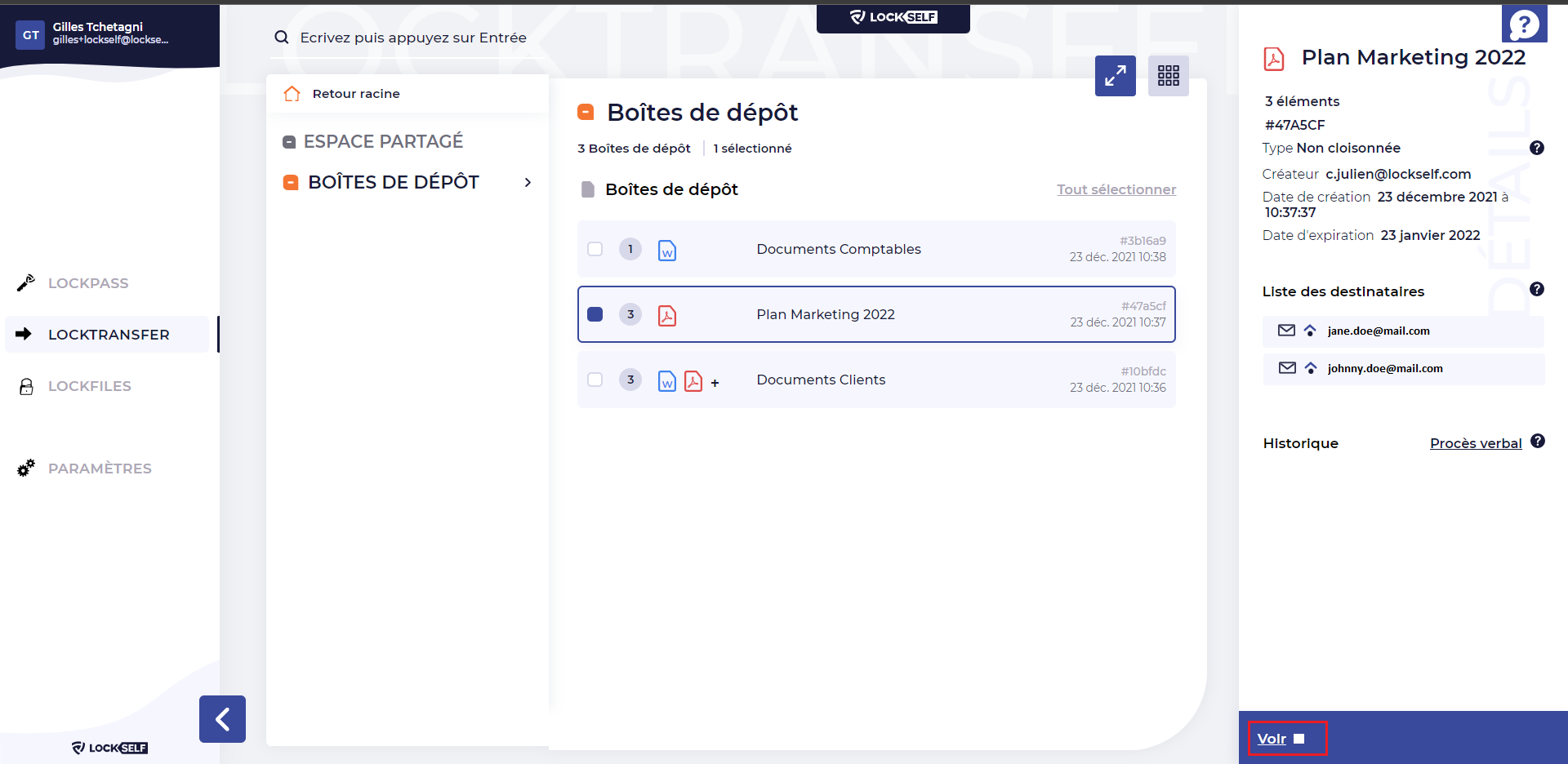
Task: Click Tout sélectionner link
Action: 1116,189
